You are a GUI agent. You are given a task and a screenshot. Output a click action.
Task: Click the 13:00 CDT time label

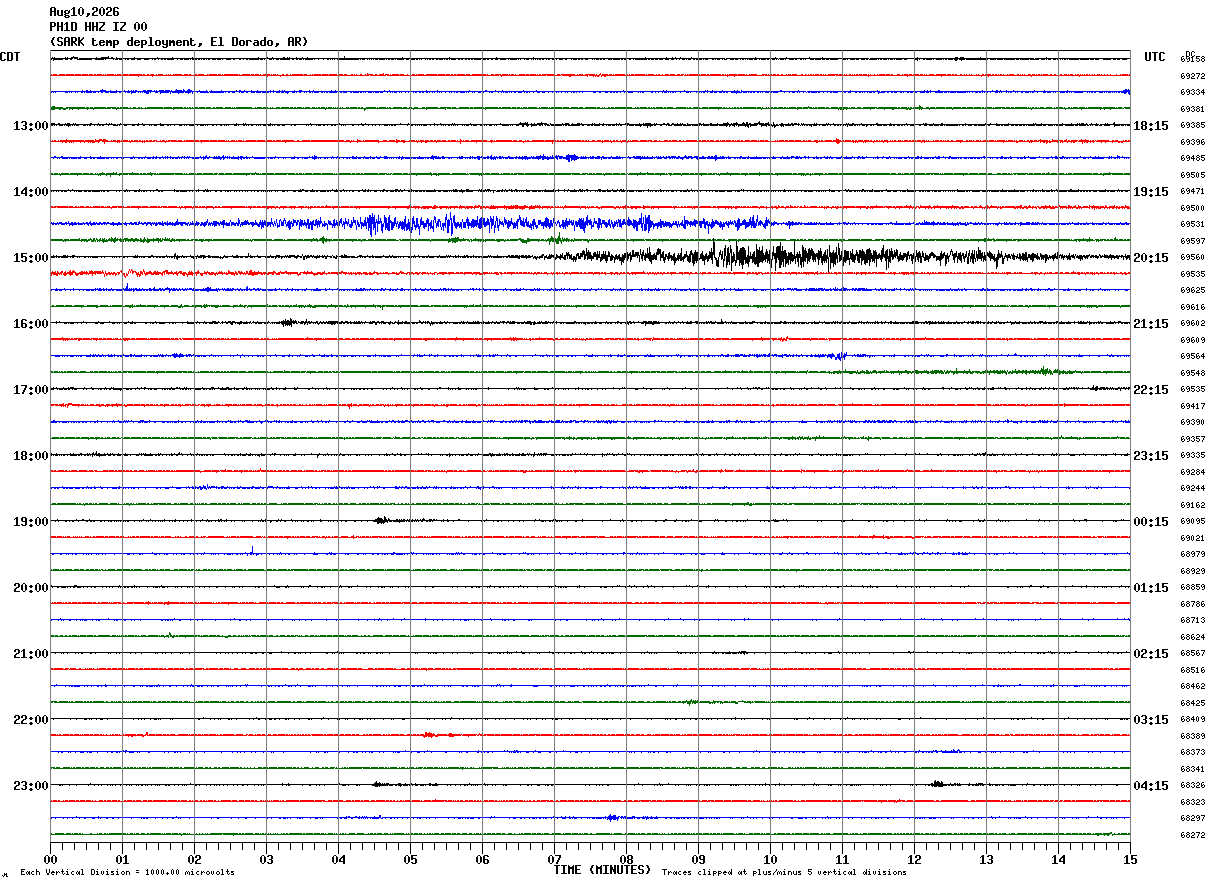[x=30, y=126]
